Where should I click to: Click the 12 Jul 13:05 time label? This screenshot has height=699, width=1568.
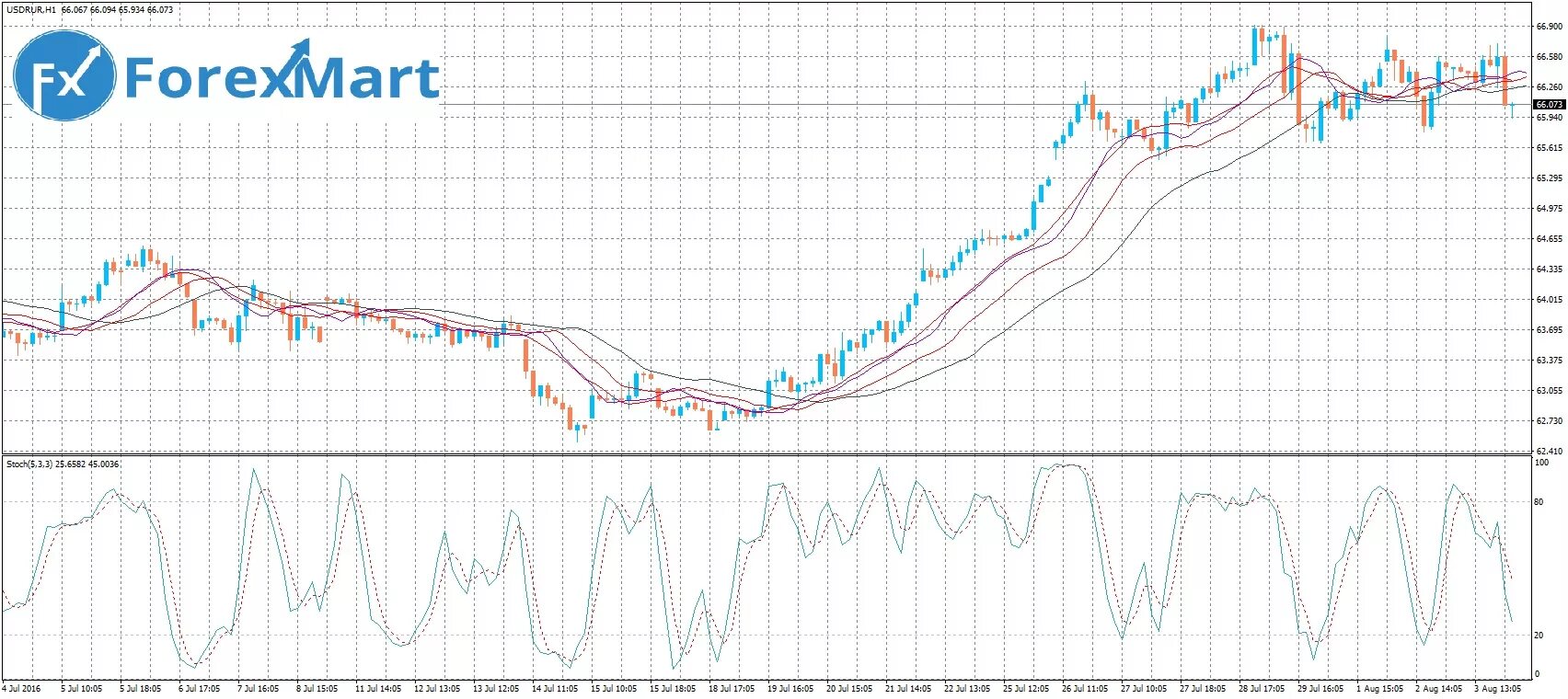click(x=437, y=688)
